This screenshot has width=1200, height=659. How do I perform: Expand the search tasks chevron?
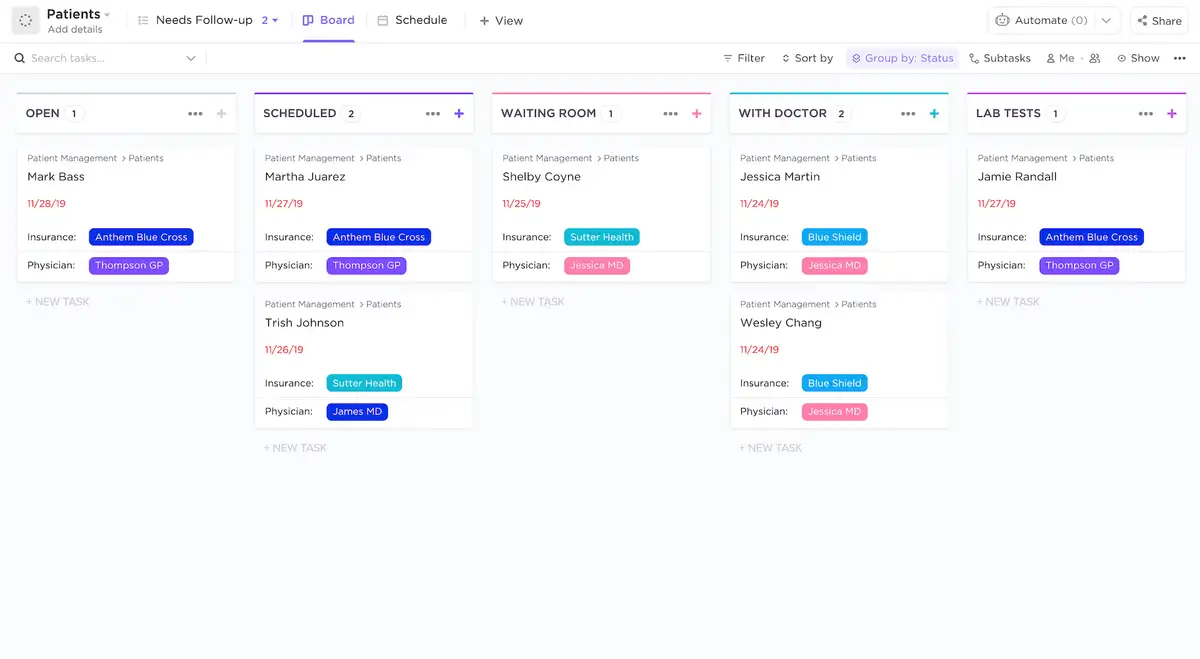coord(190,58)
